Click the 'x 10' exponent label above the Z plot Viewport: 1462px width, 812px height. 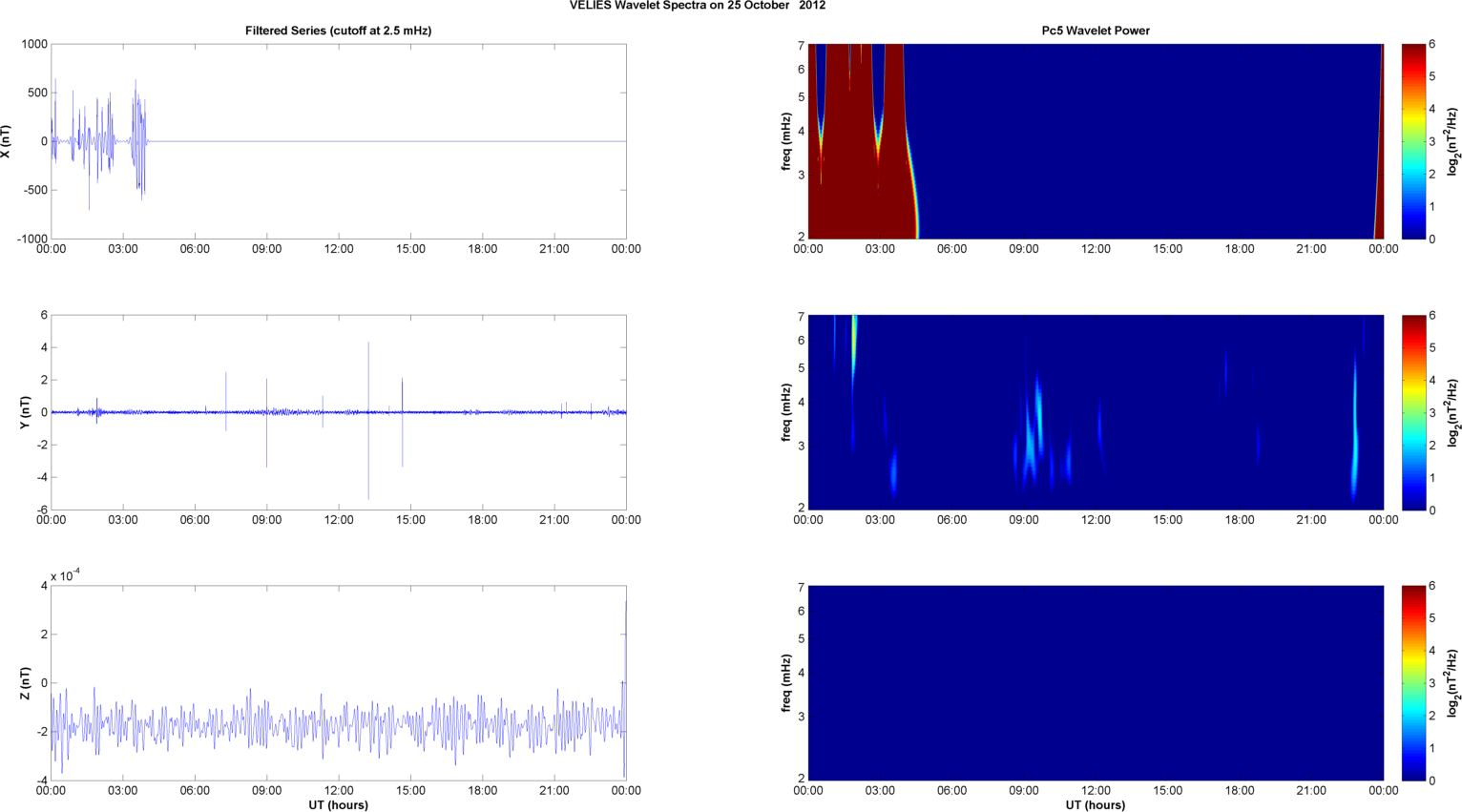tap(65, 575)
